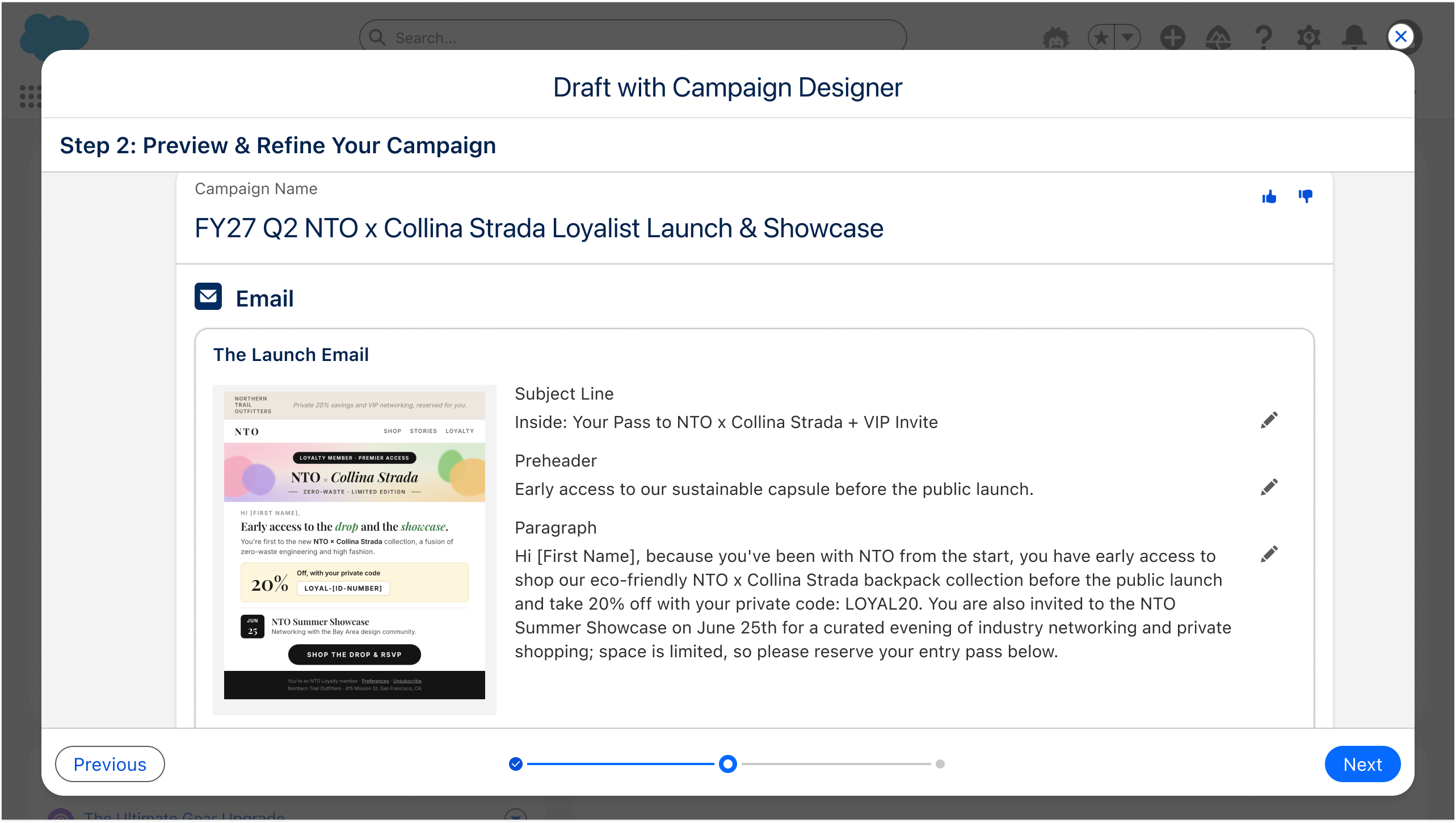
Task: Click the 'Email' section heading
Action: click(264, 299)
